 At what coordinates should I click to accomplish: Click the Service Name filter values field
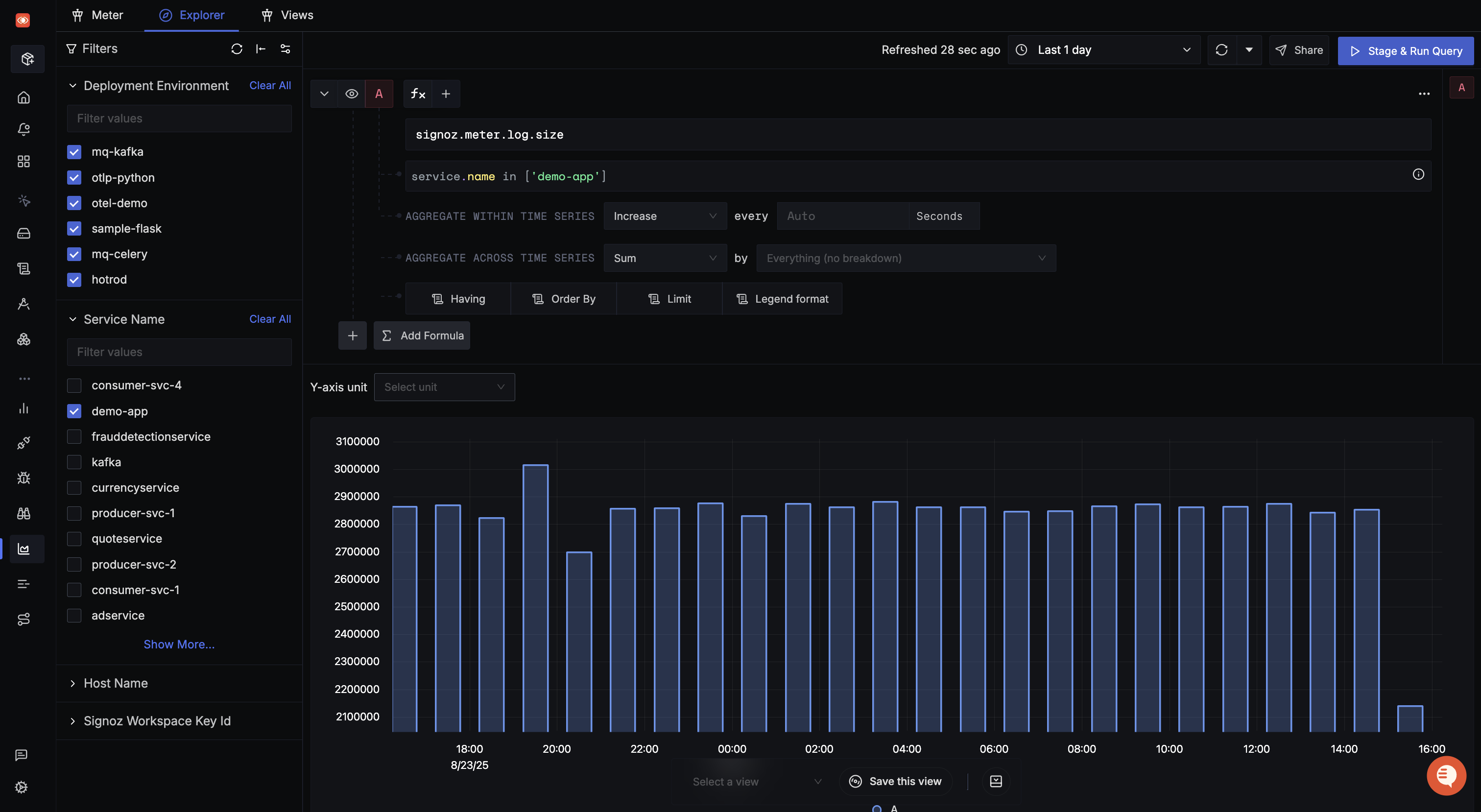pyautogui.click(x=179, y=352)
